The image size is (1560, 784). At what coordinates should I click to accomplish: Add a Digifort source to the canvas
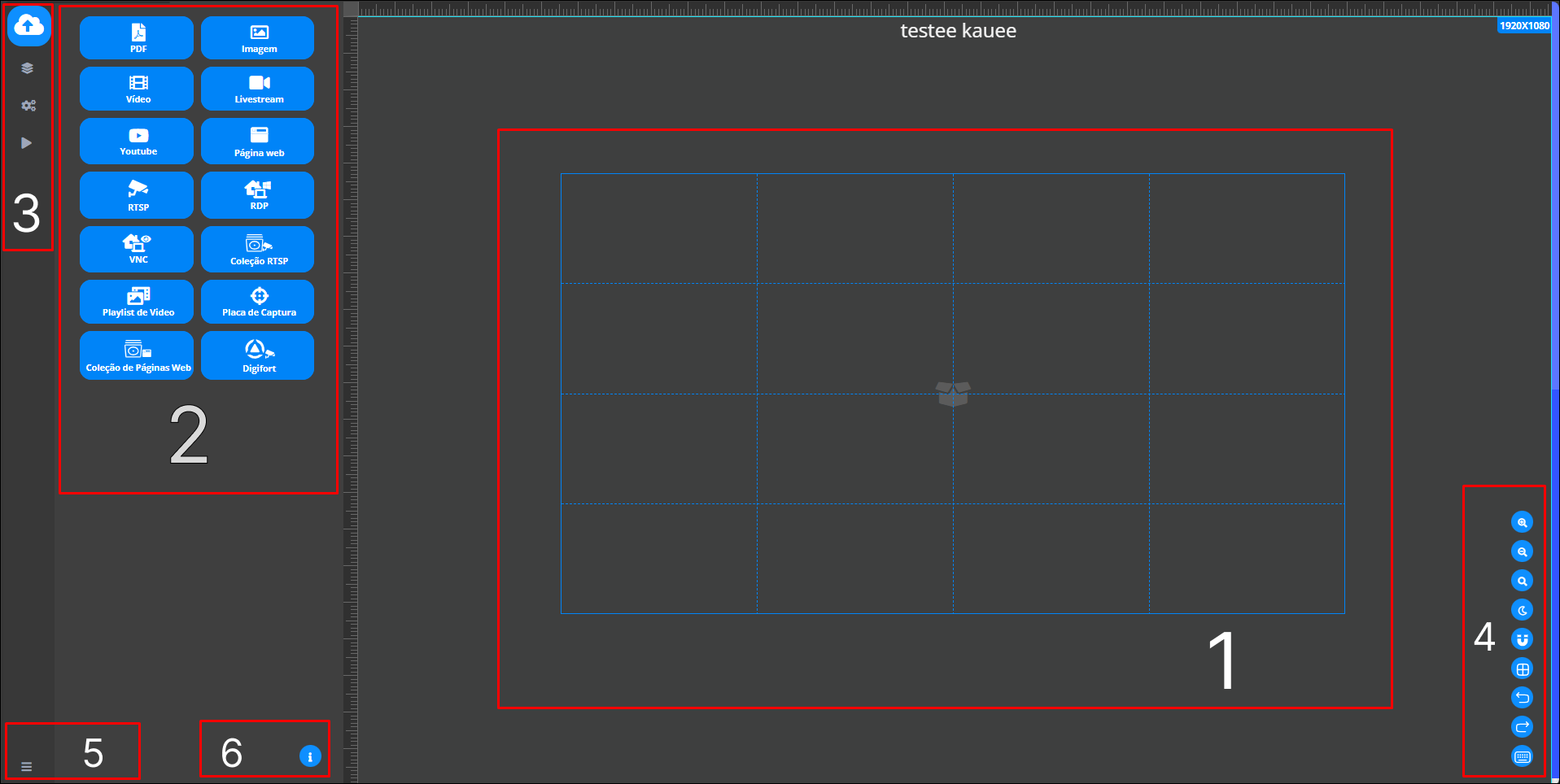point(257,355)
